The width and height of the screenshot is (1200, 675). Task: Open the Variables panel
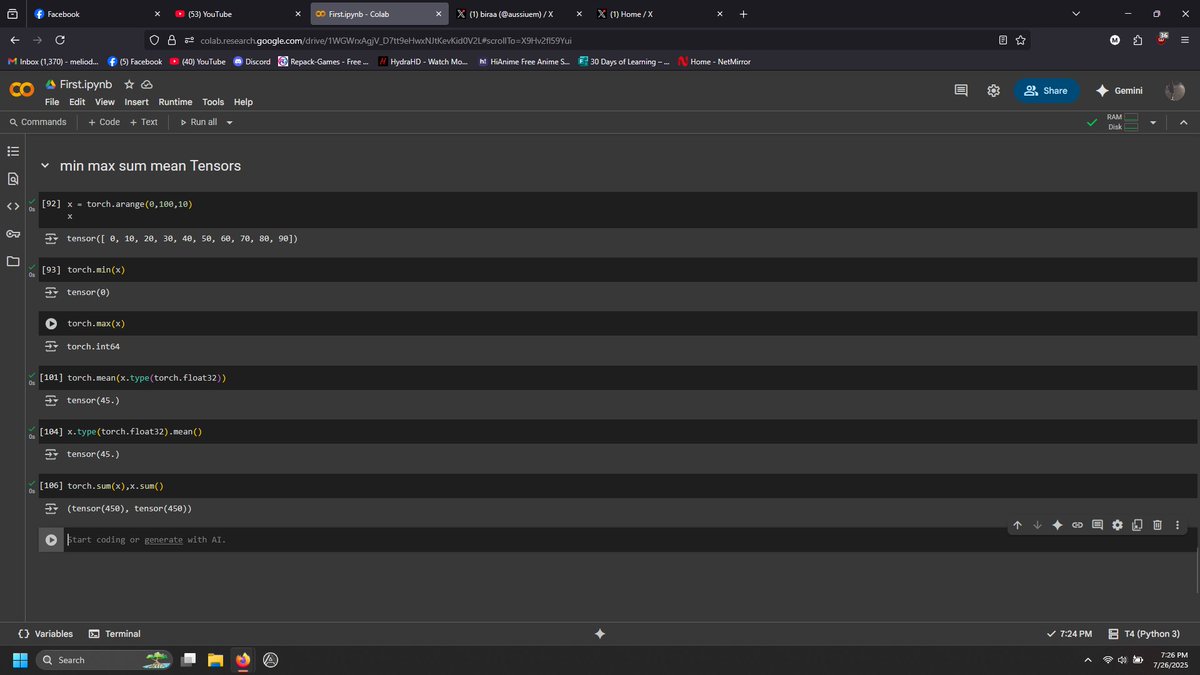coord(46,634)
